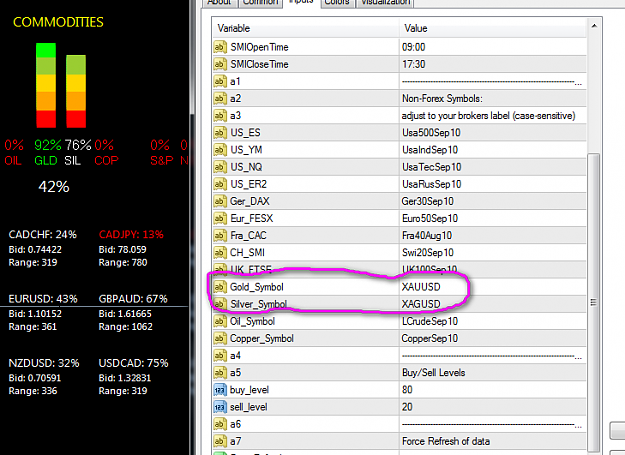
Task: Click the Value column header
Action: click(x=493, y=28)
